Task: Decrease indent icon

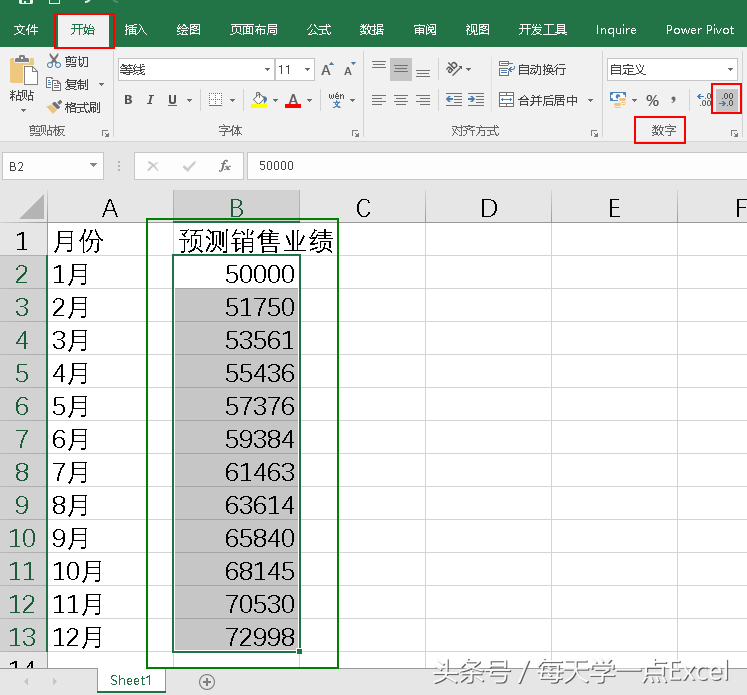Action: coord(454,100)
